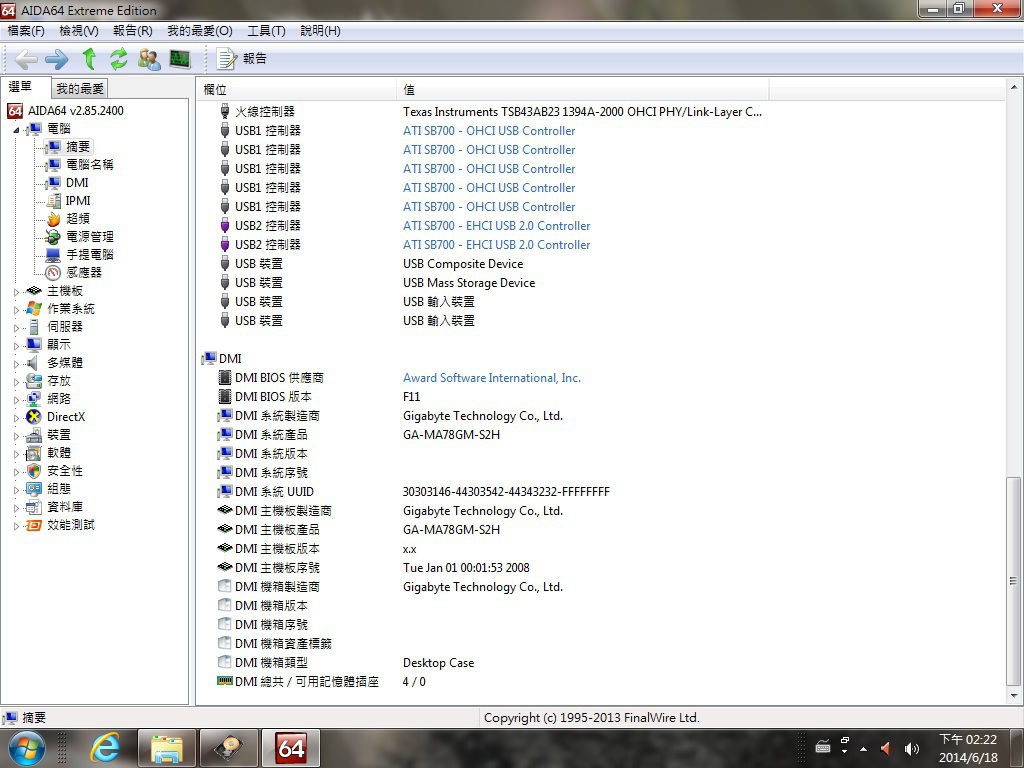1024x768 pixels.
Task: Open Award Software International, Inc. link
Action: coord(492,378)
